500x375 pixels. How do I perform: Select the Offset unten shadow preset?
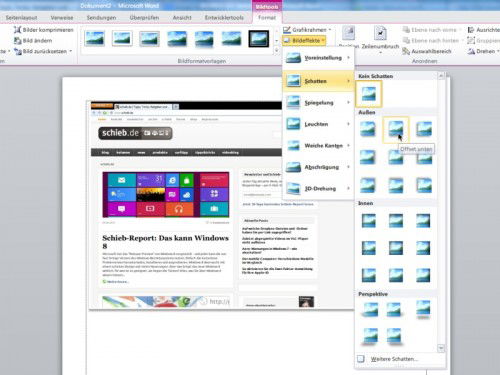point(396,129)
